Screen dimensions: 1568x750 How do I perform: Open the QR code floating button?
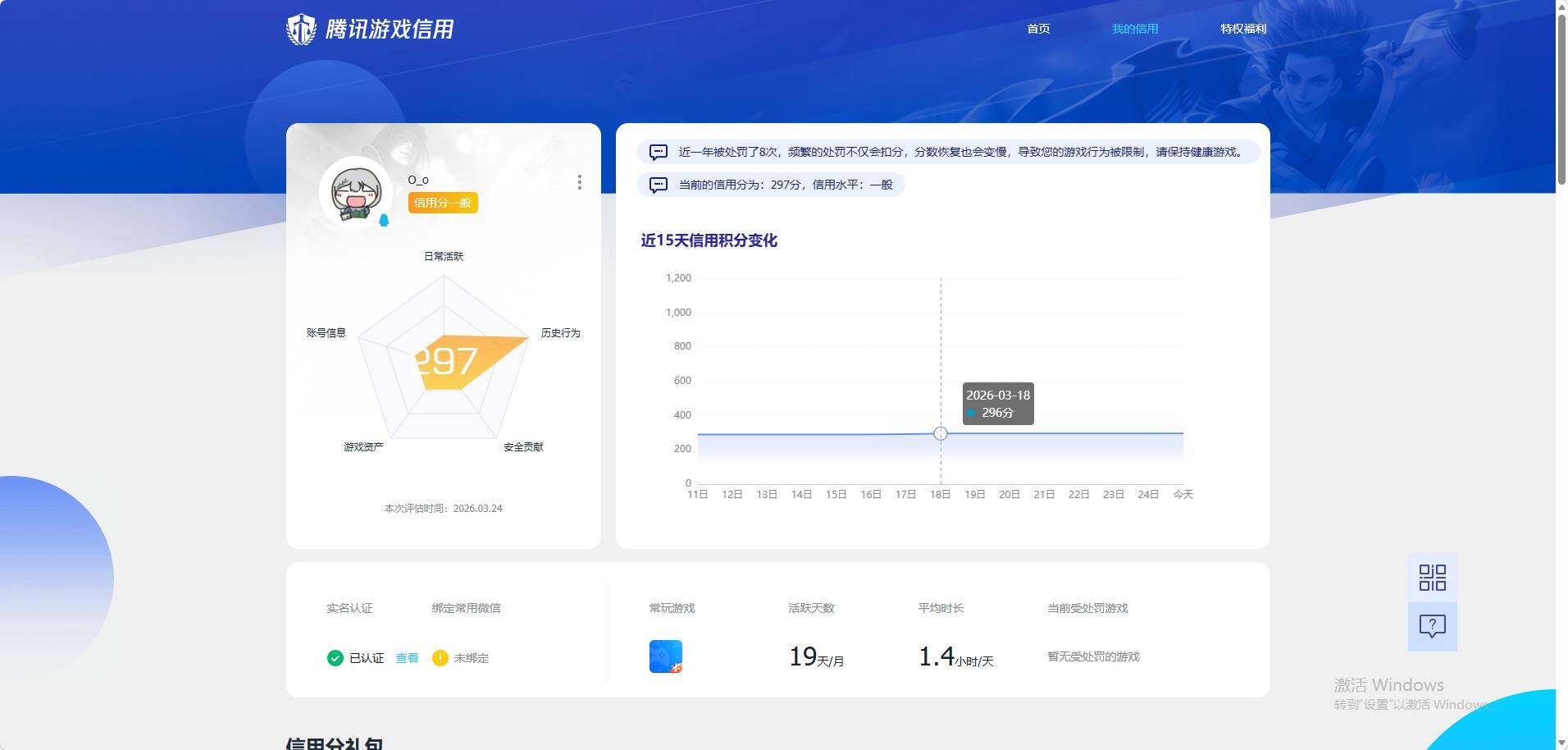[1433, 578]
